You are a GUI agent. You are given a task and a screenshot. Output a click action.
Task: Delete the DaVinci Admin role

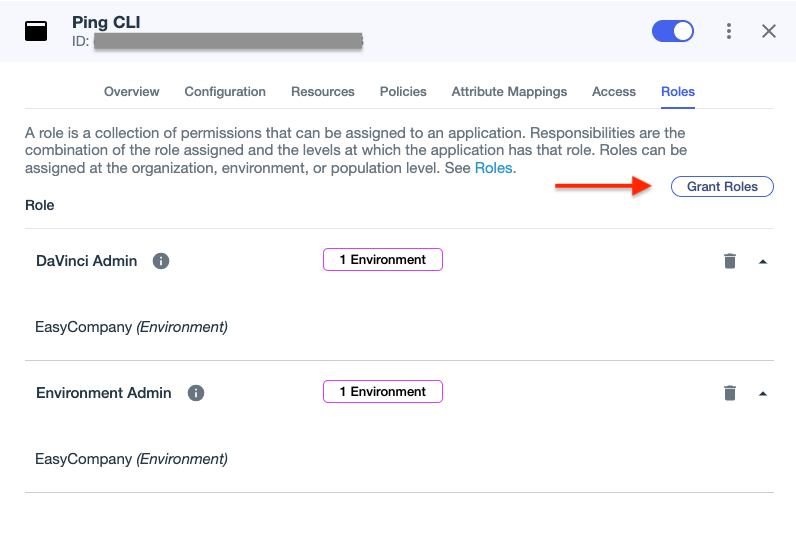tap(730, 261)
